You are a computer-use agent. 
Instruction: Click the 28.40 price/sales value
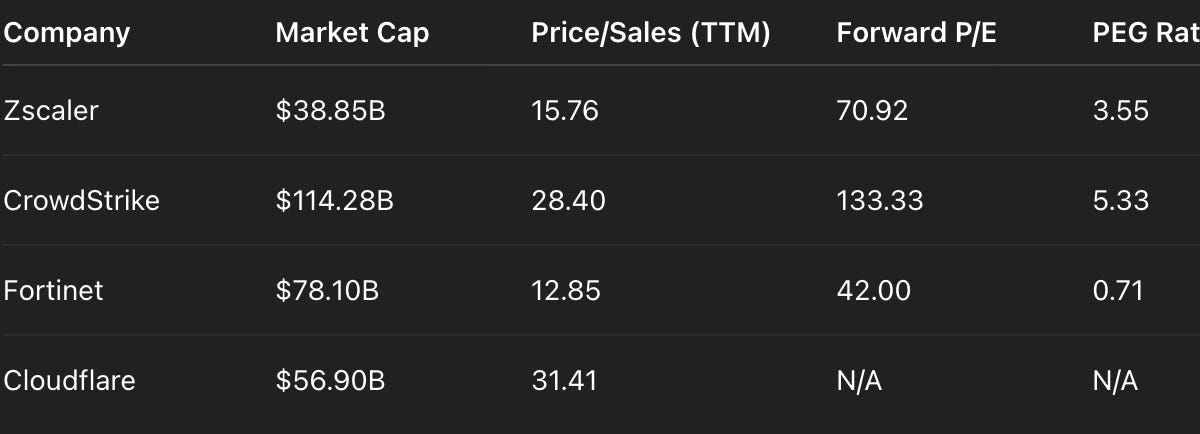click(569, 200)
